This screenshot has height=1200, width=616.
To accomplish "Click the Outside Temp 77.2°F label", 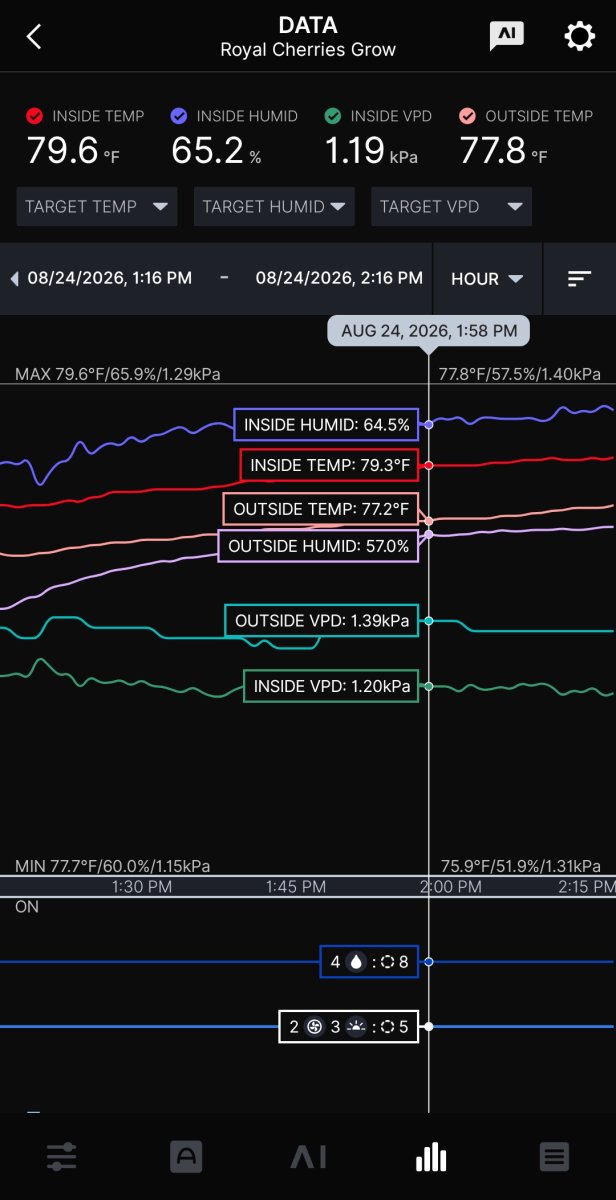I will 321,509.
